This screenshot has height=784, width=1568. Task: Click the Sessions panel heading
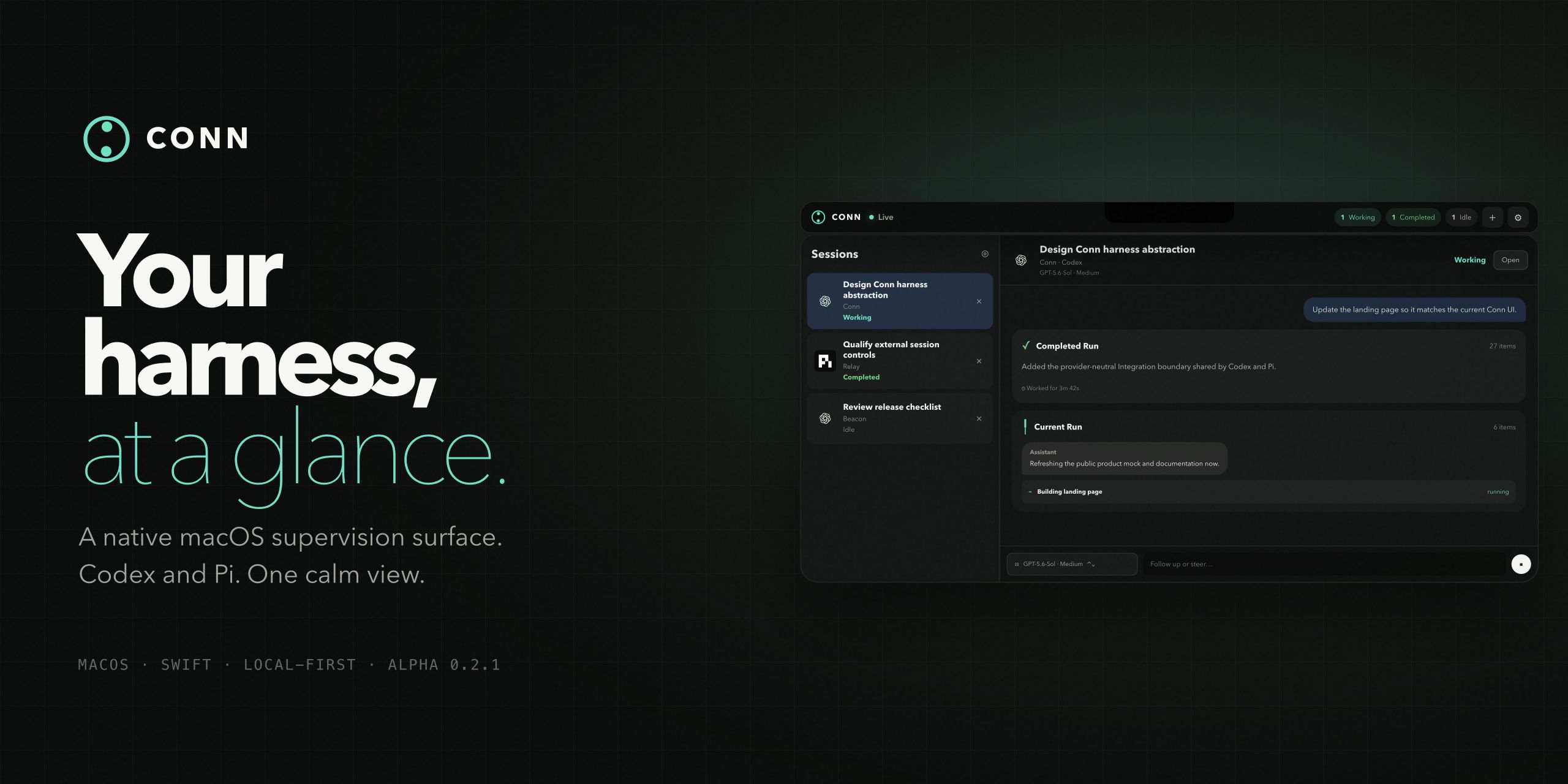[835, 254]
